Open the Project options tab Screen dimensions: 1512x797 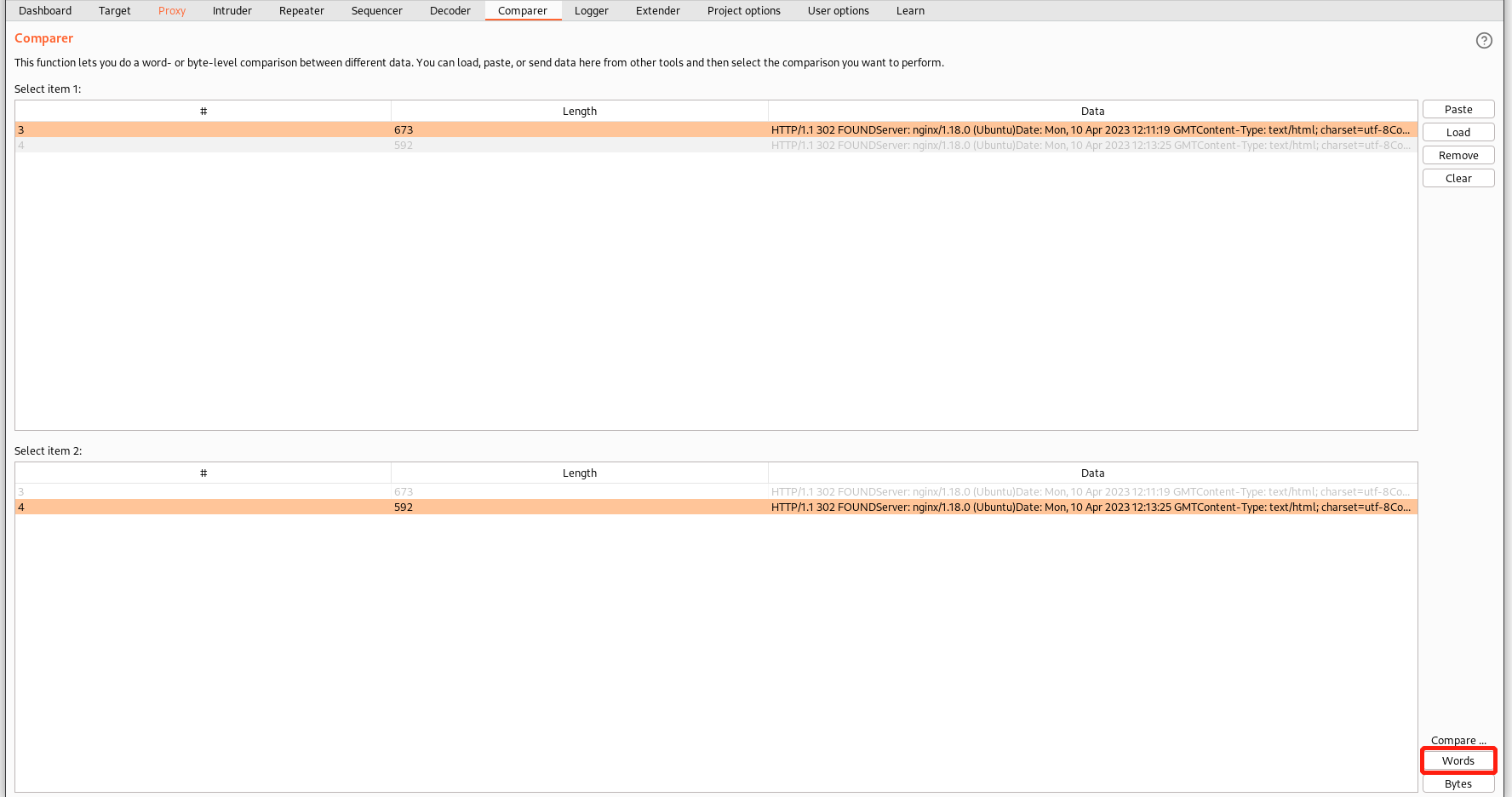tap(743, 11)
